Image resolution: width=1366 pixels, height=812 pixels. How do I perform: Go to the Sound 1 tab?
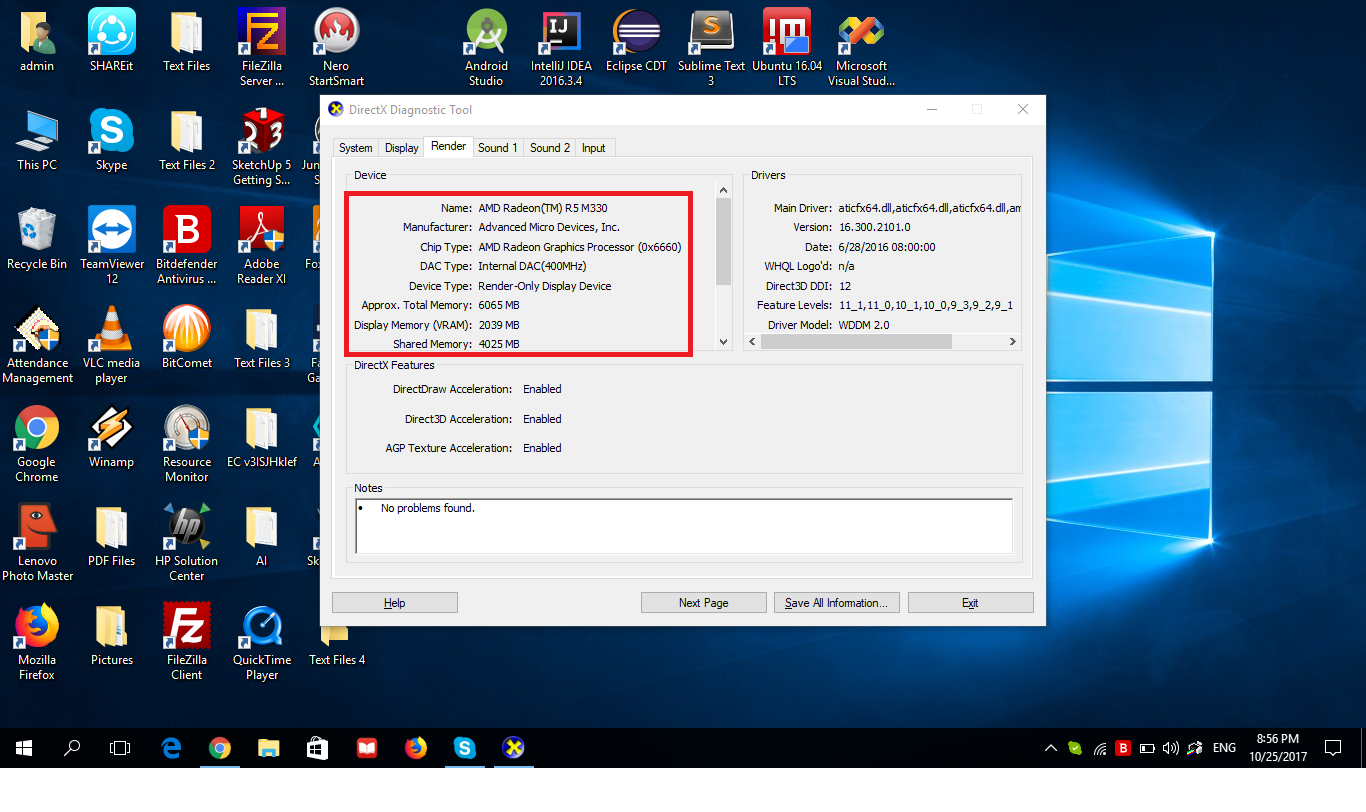pos(497,148)
